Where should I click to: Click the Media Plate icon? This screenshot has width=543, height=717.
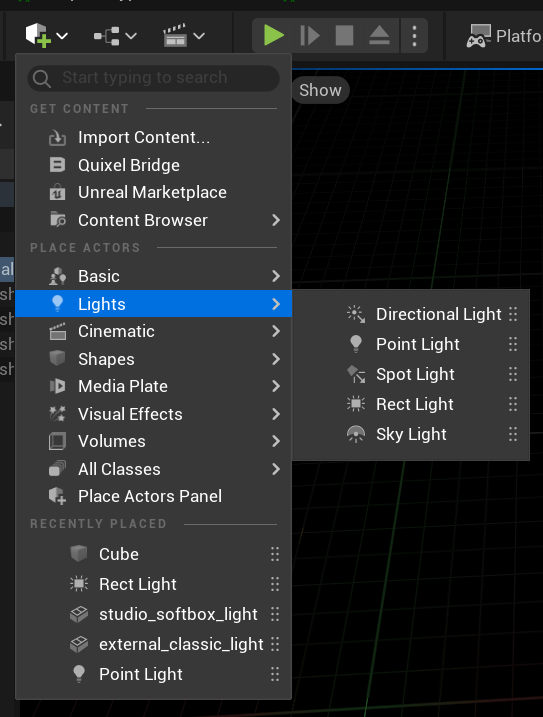(x=57, y=386)
